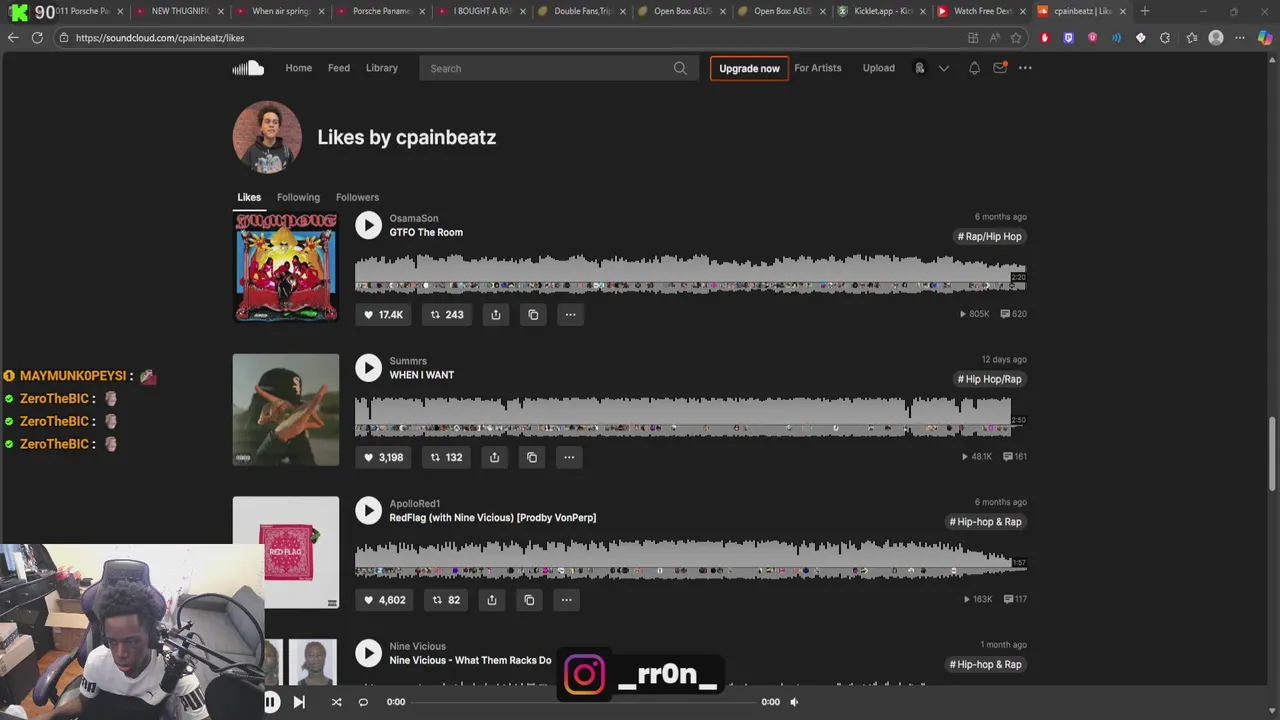This screenshot has width=1280, height=720.
Task: Click the SoundCloud logo
Action: tap(248, 68)
